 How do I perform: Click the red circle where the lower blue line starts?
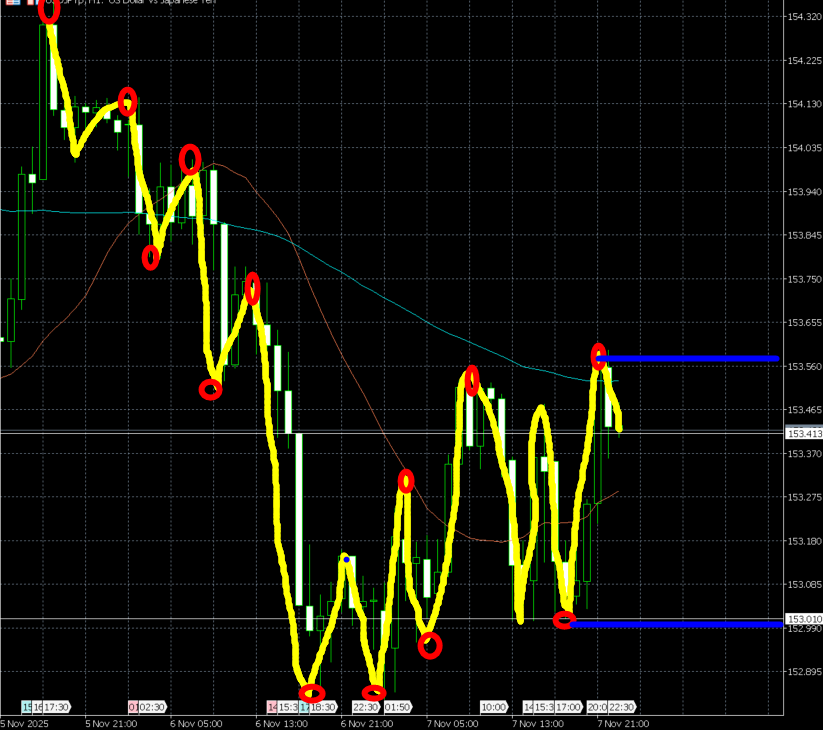point(564,620)
